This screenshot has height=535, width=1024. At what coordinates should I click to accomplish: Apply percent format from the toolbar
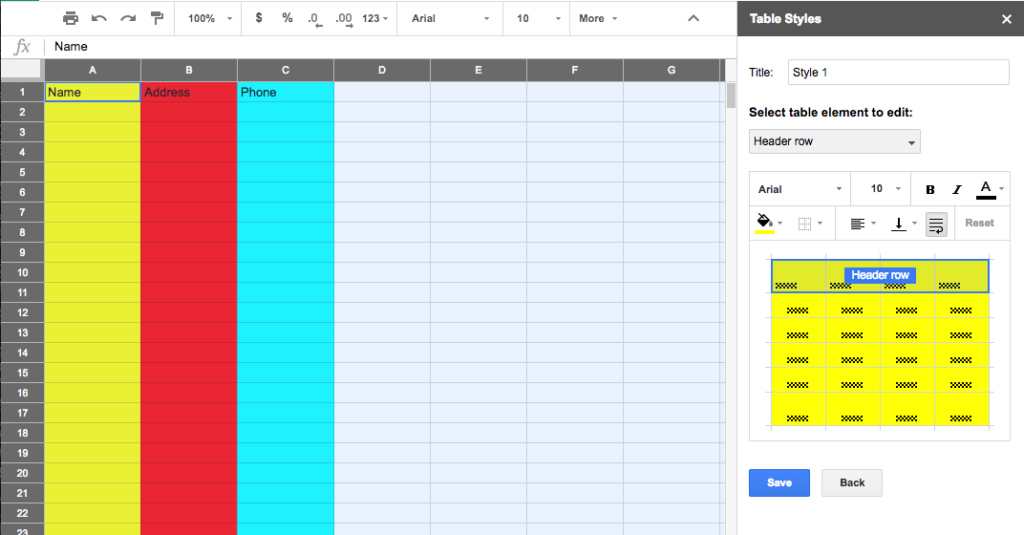point(287,18)
